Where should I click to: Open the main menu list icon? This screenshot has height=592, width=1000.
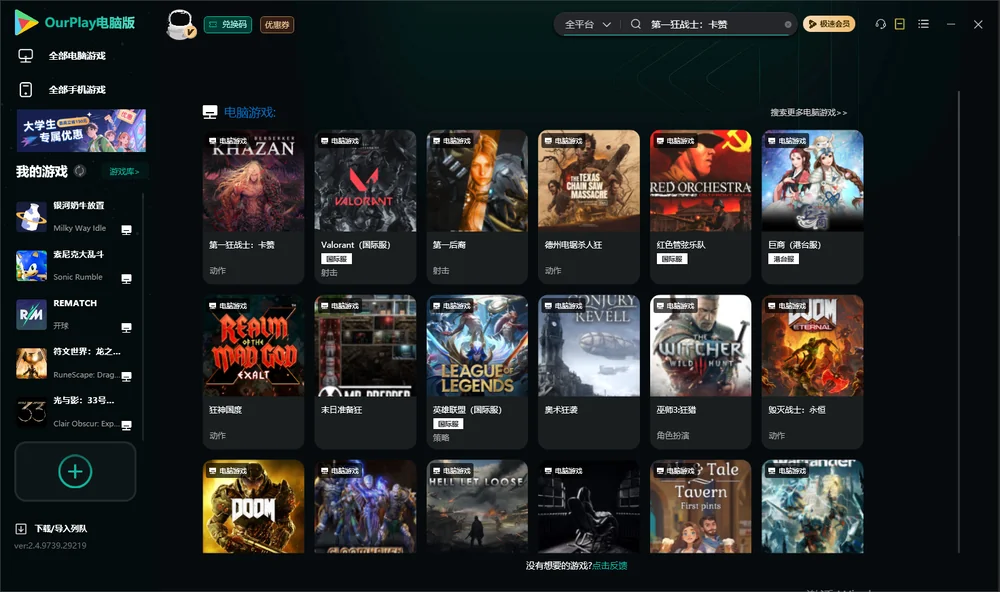point(923,24)
